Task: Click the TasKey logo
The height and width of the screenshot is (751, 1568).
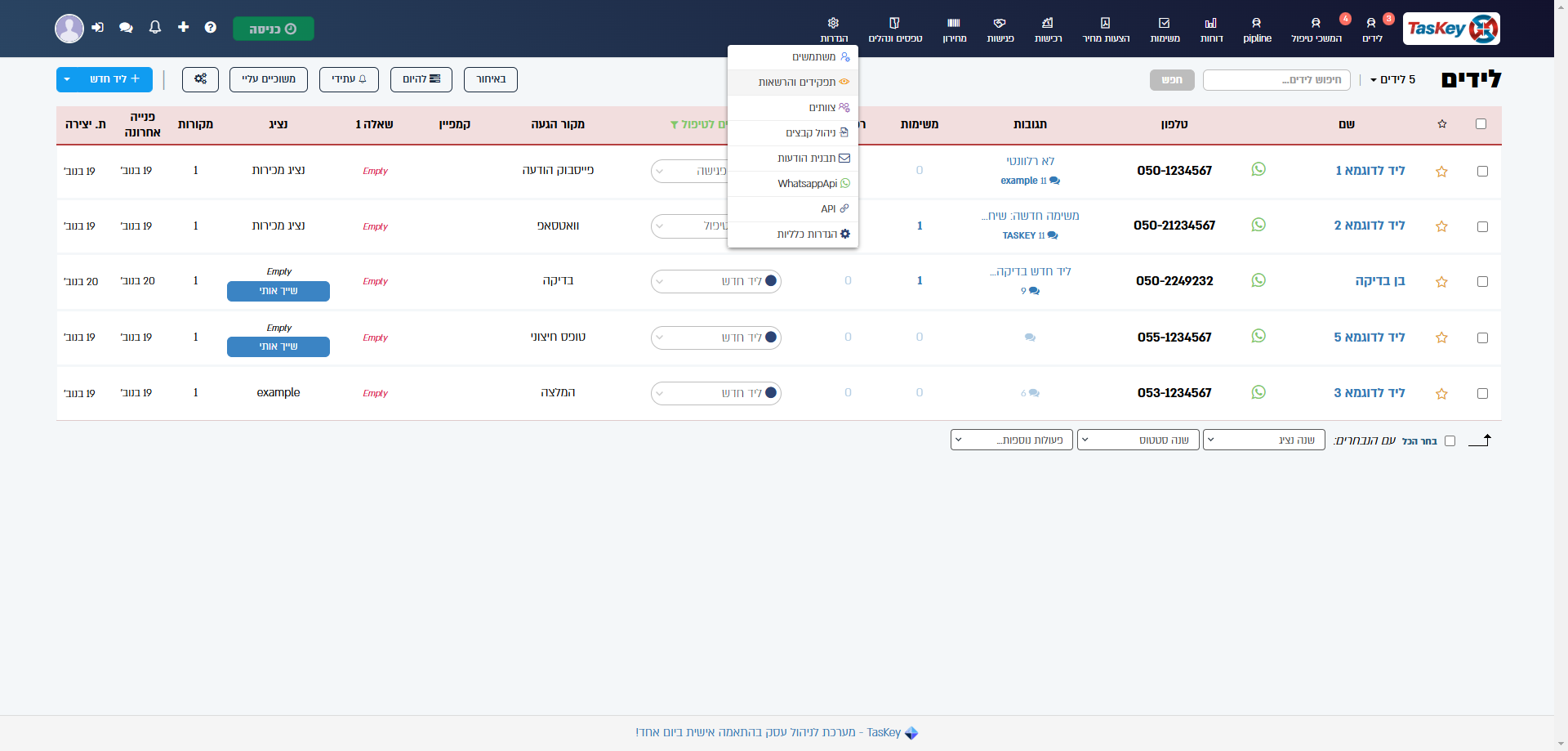Action: [1451, 29]
